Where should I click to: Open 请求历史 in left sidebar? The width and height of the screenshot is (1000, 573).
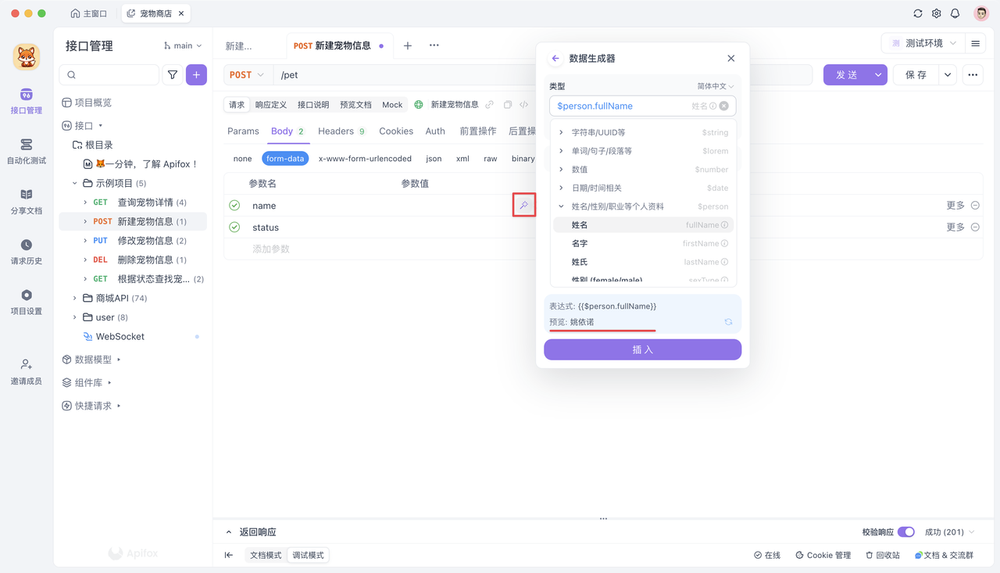pos(26,251)
